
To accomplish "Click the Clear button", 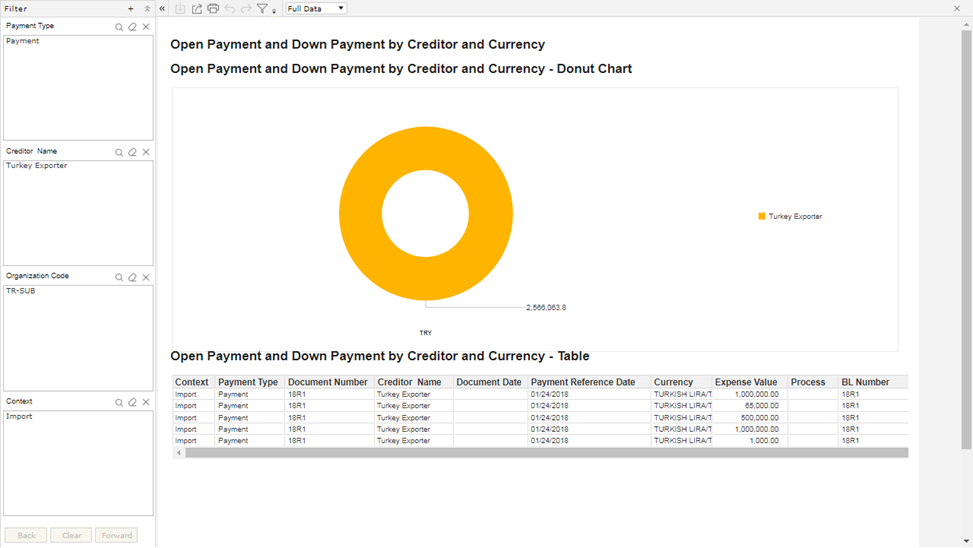I will pos(71,536).
